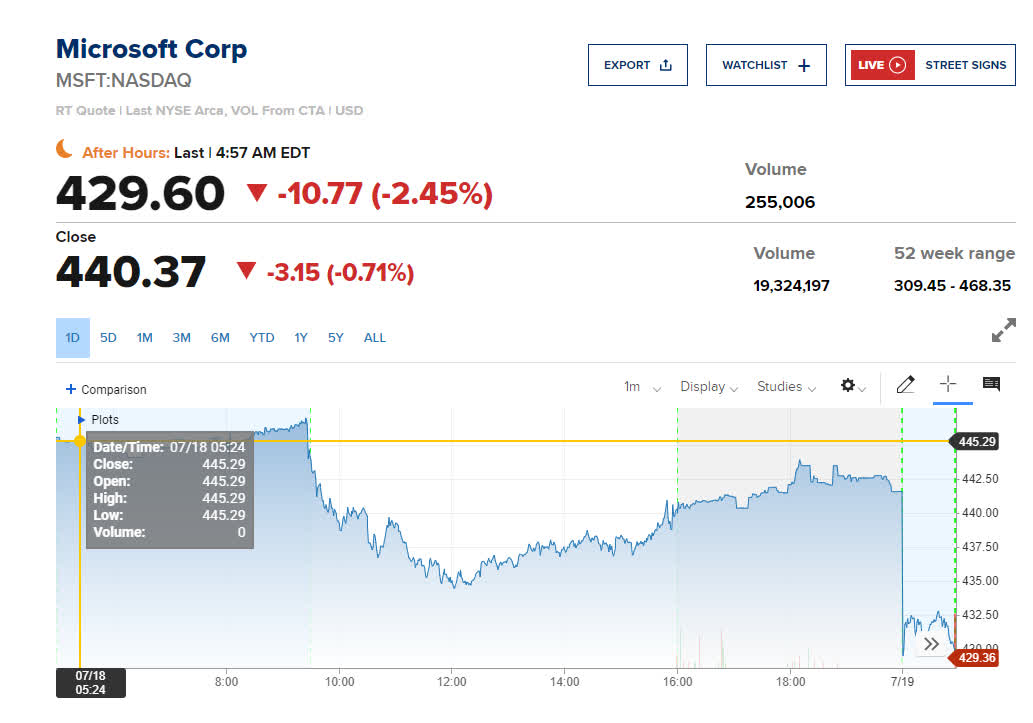Expand the Plots disclosure triangle

pyautogui.click(x=81, y=420)
